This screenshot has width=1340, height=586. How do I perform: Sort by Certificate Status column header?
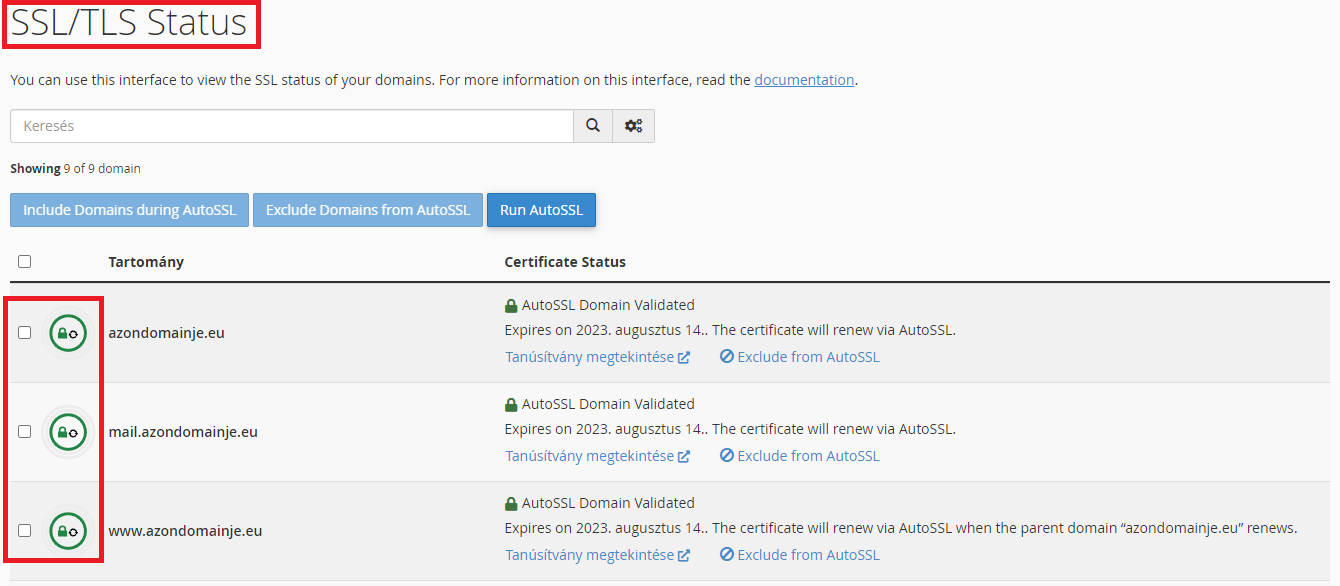(564, 262)
